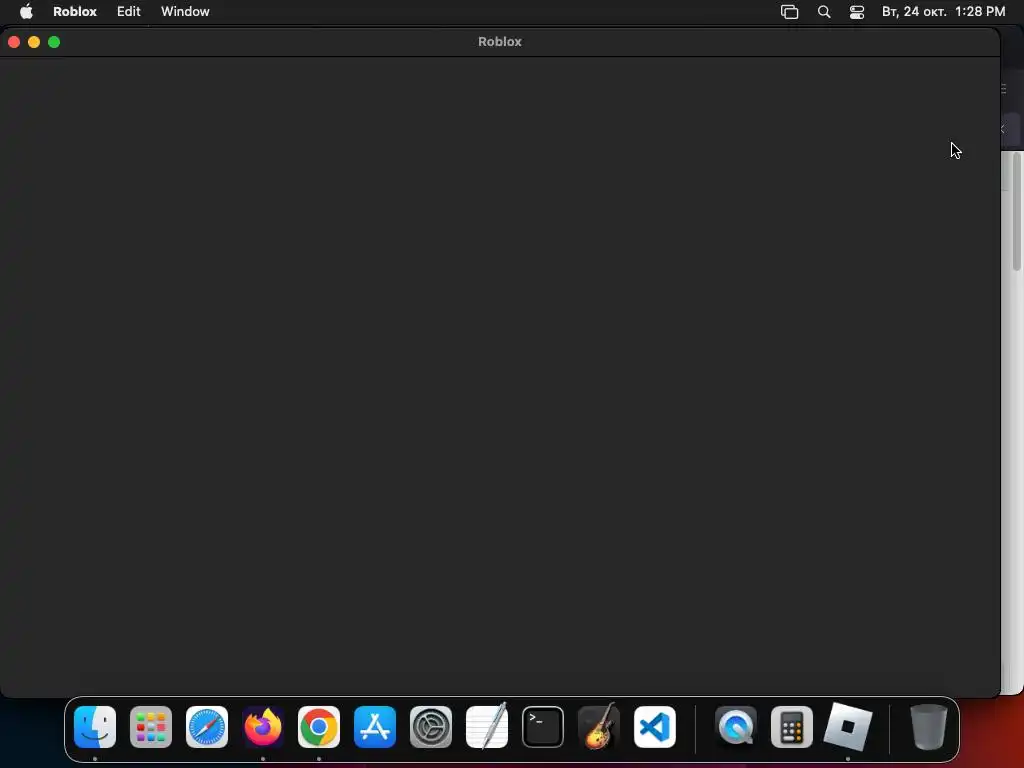The image size is (1024, 768).
Task: Click the Roblox window title text
Action: tap(500, 41)
